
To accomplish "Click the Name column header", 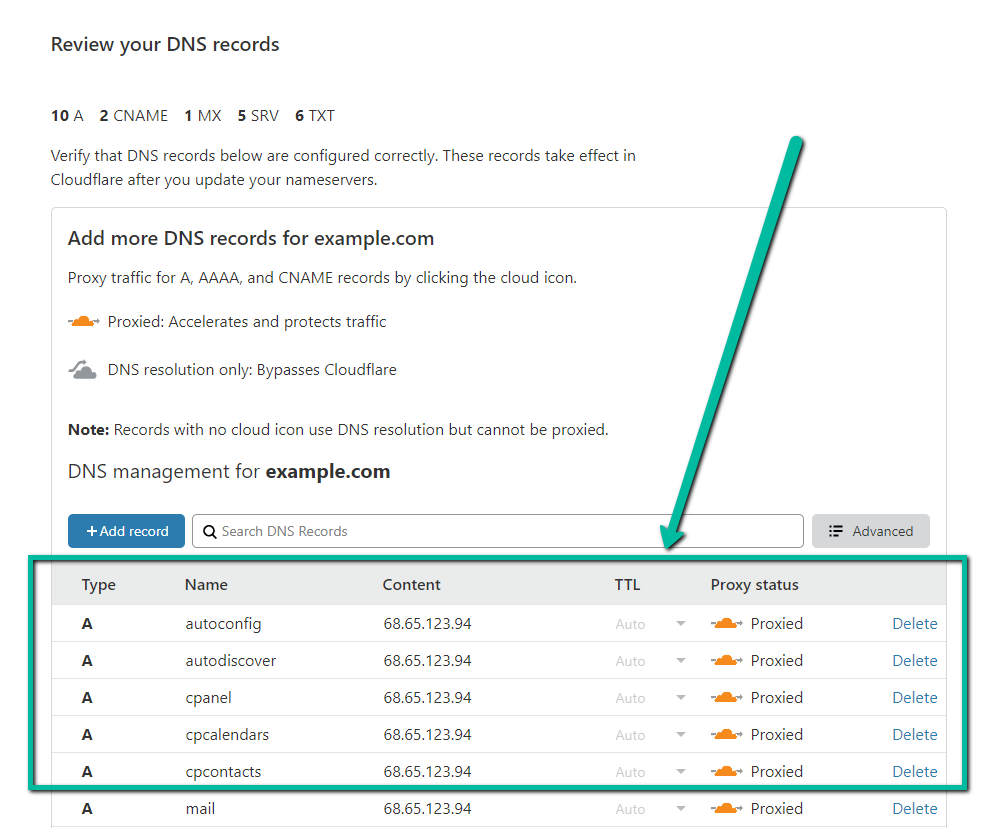I will (206, 584).
